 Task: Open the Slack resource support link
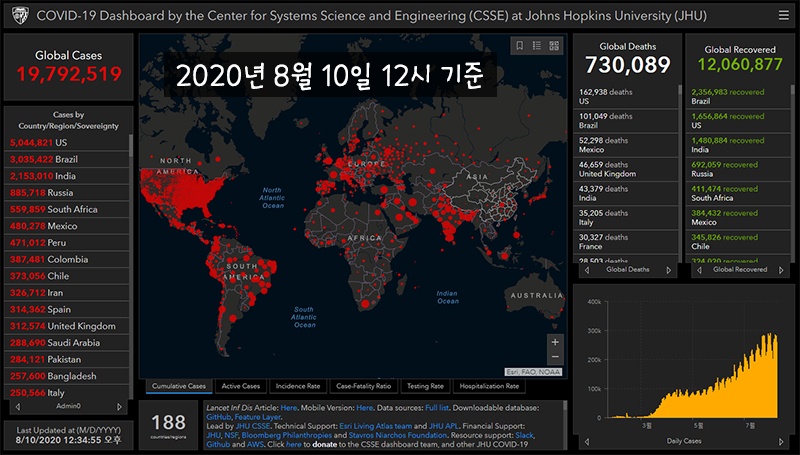(x=524, y=436)
